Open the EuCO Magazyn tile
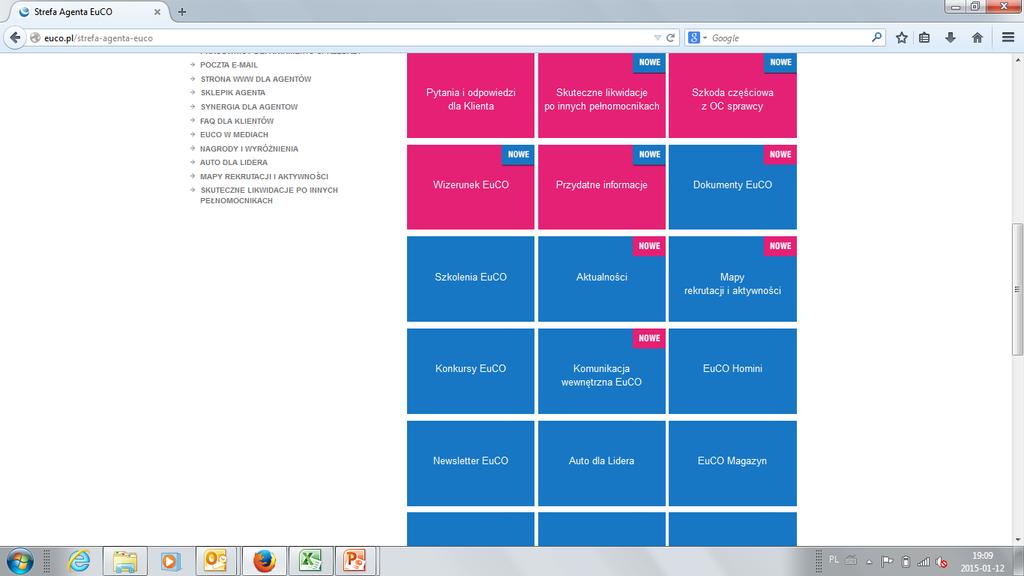This screenshot has width=1024, height=576. pos(733,463)
